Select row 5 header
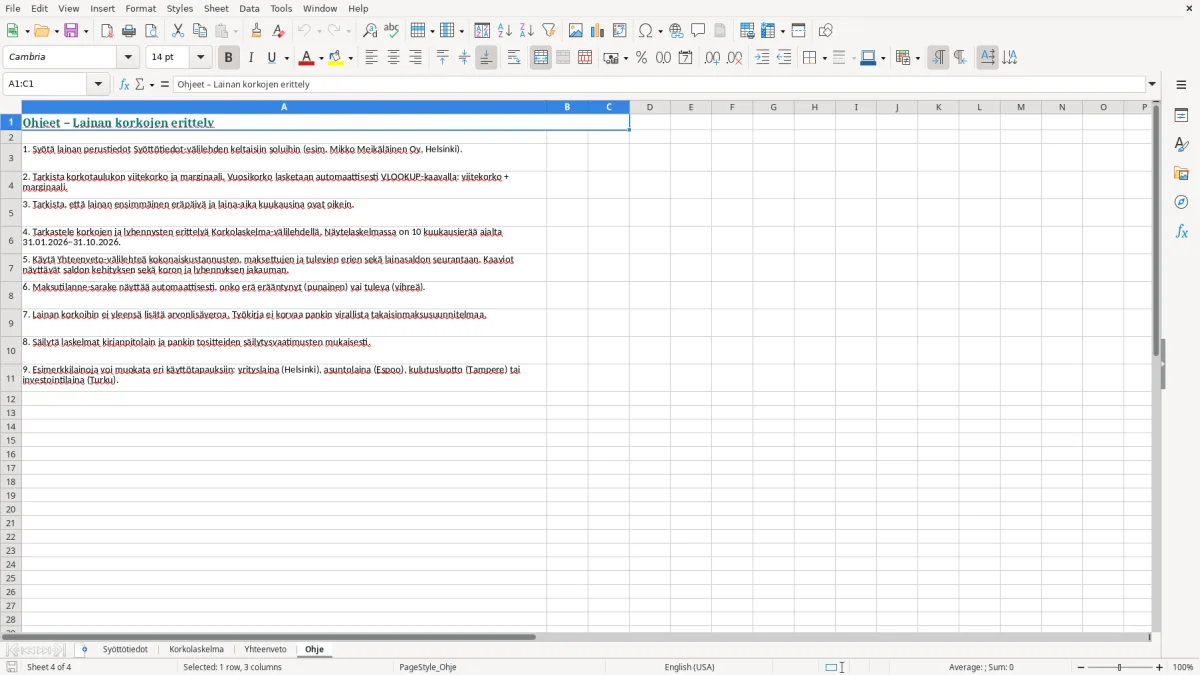This screenshot has height=675, width=1200. [x=11, y=212]
